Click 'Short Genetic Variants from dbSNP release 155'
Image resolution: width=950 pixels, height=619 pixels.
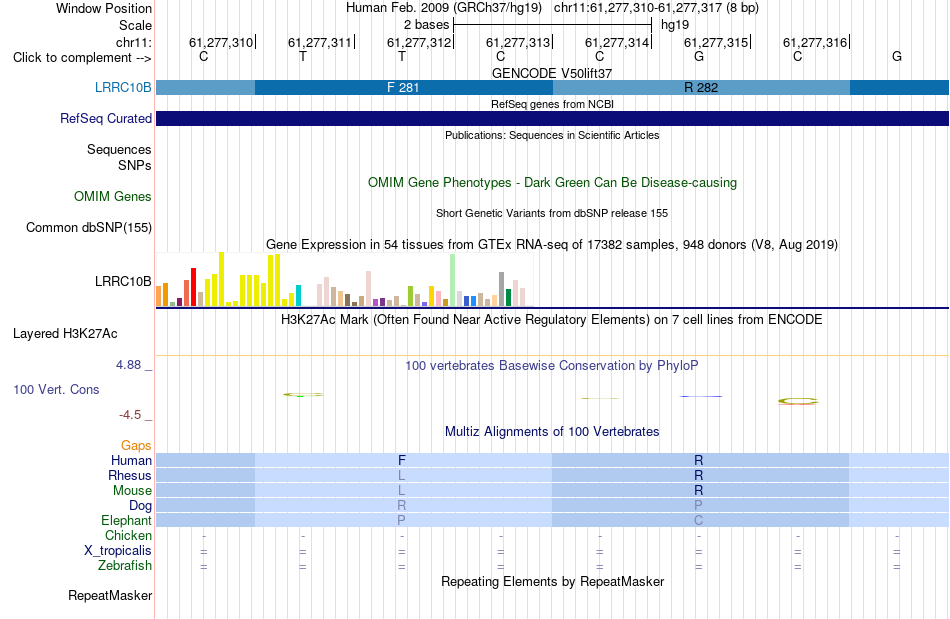point(552,213)
